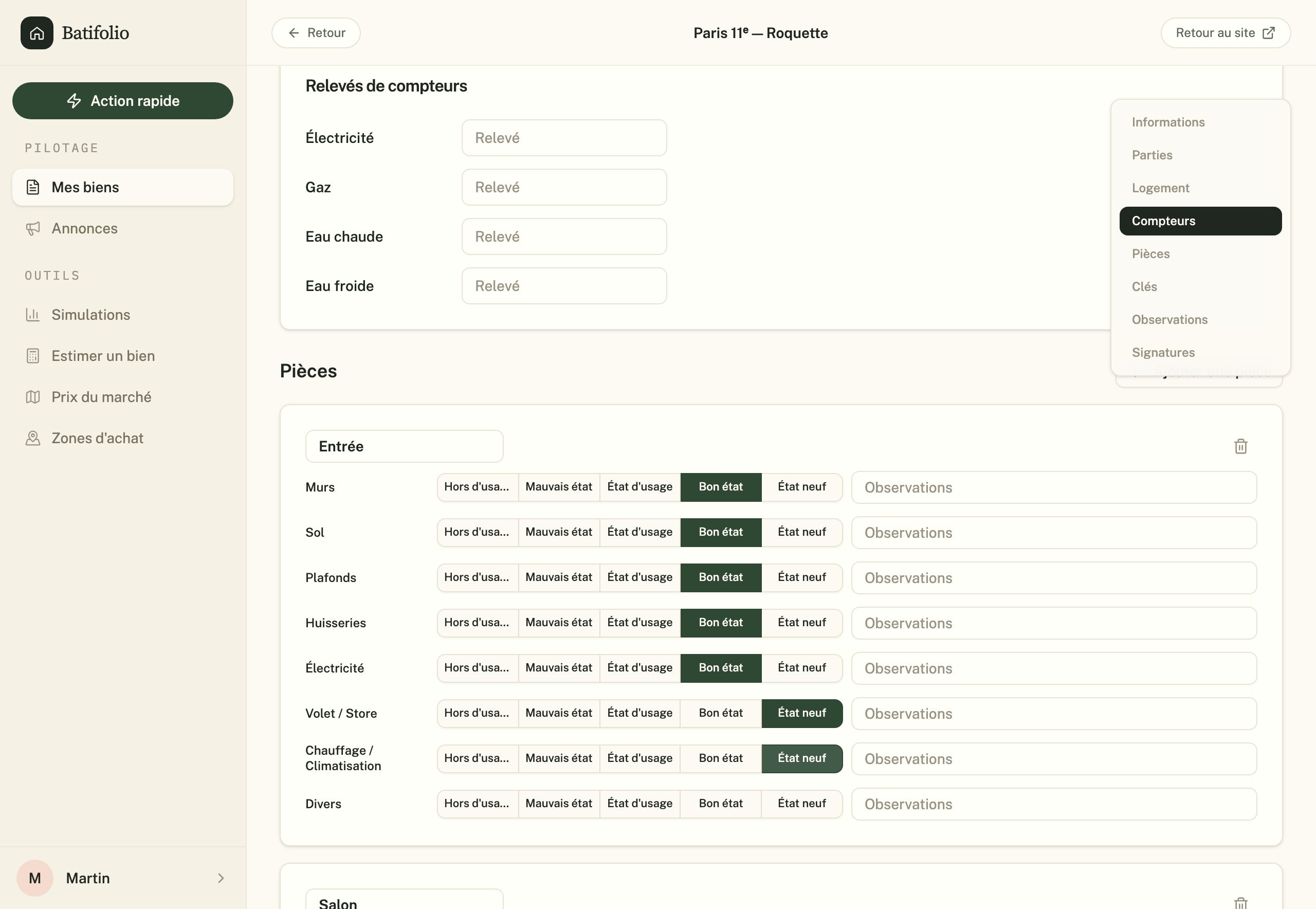
Task: Set Électricité row condition to État neuf
Action: pos(802,667)
